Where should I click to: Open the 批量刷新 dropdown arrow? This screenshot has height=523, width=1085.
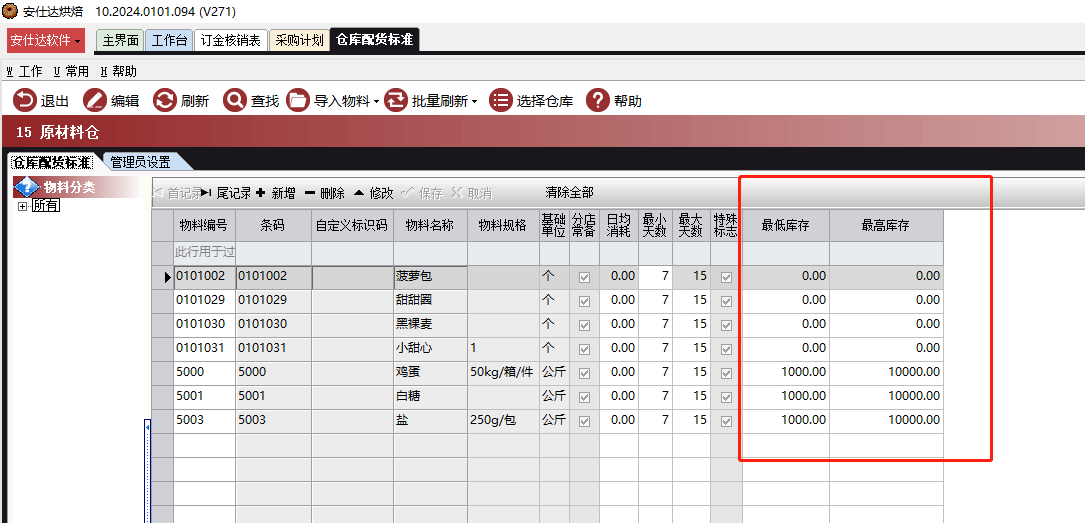(475, 102)
